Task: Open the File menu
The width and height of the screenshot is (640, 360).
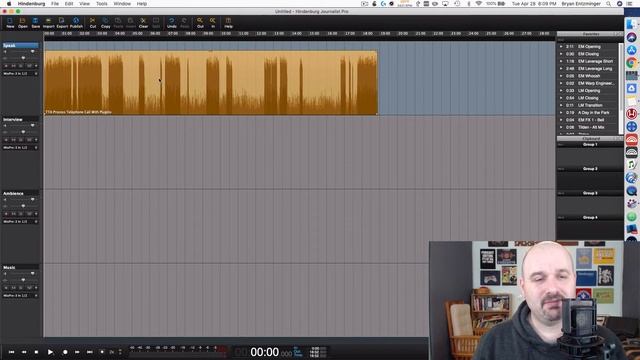Action: click(x=55, y=4)
